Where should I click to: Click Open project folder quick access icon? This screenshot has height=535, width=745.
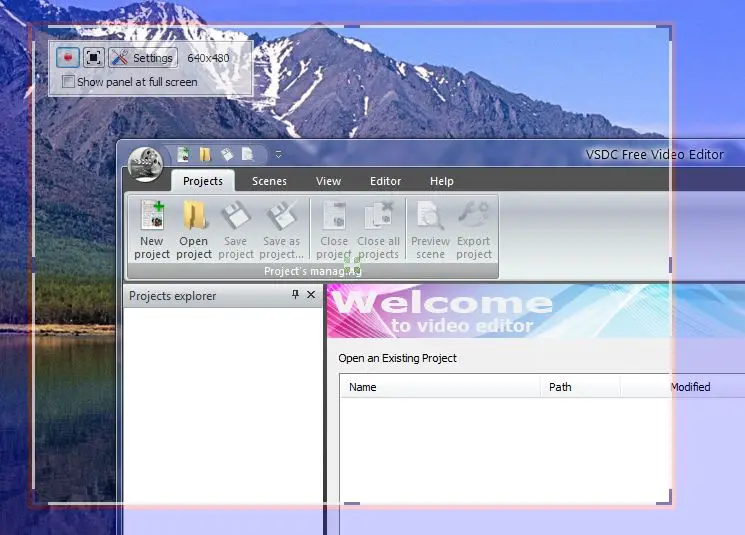click(205, 154)
